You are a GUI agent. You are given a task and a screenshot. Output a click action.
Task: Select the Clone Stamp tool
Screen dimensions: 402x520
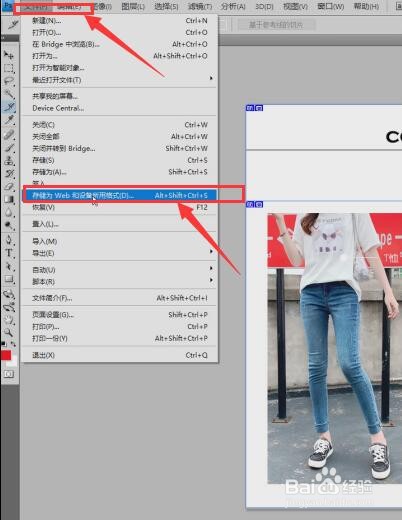point(9,160)
